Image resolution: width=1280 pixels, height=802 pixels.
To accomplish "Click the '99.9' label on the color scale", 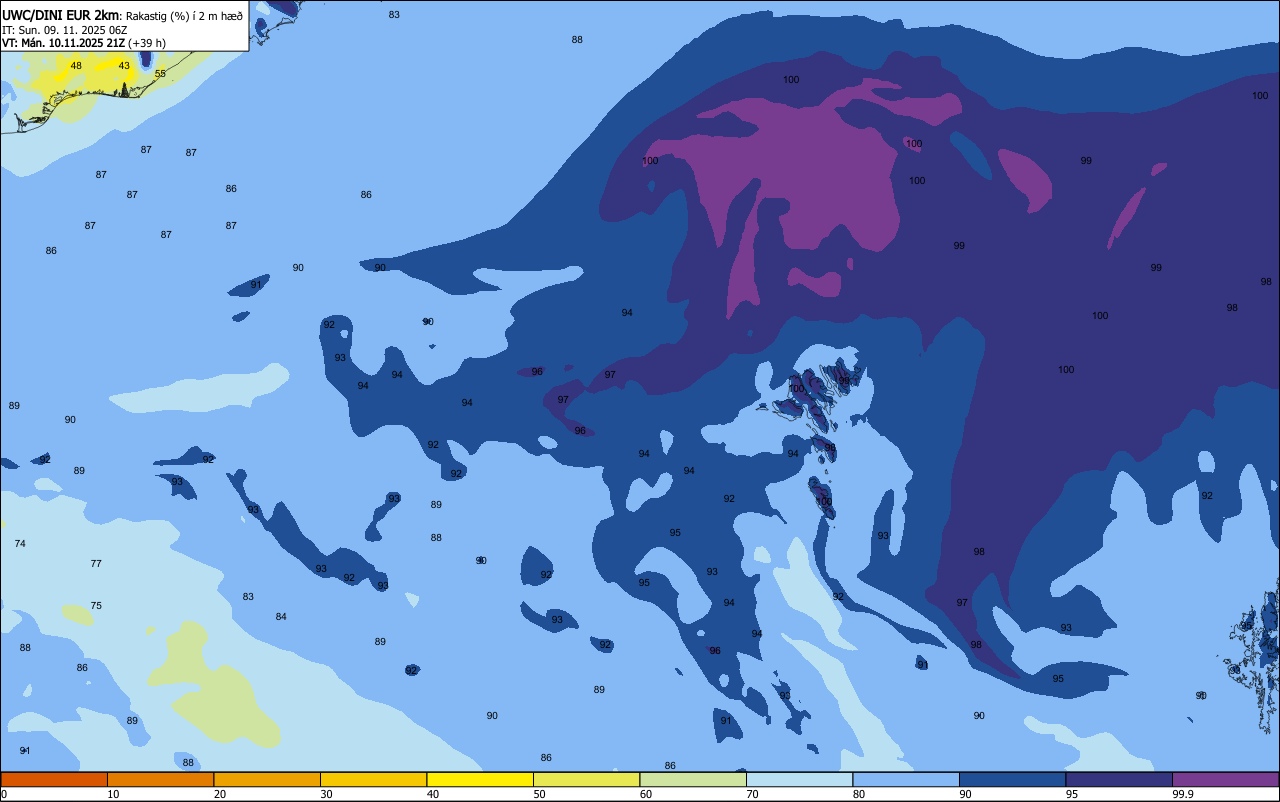I will pos(1183,794).
